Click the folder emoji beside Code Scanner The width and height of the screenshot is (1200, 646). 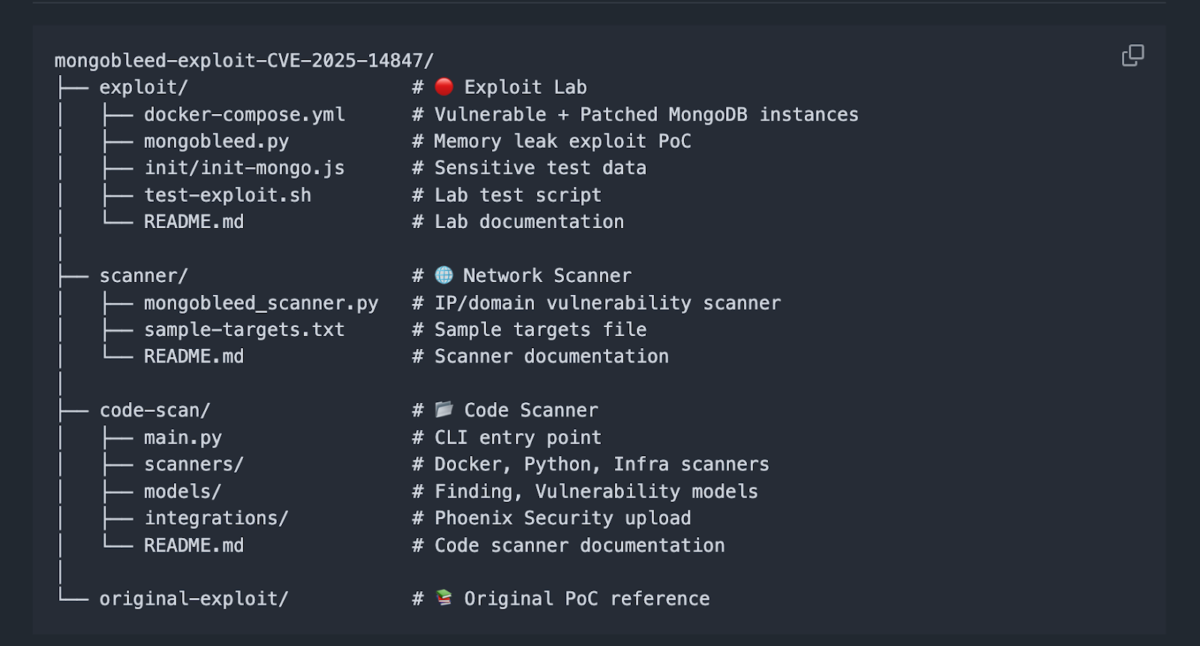[x=443, y=410]
